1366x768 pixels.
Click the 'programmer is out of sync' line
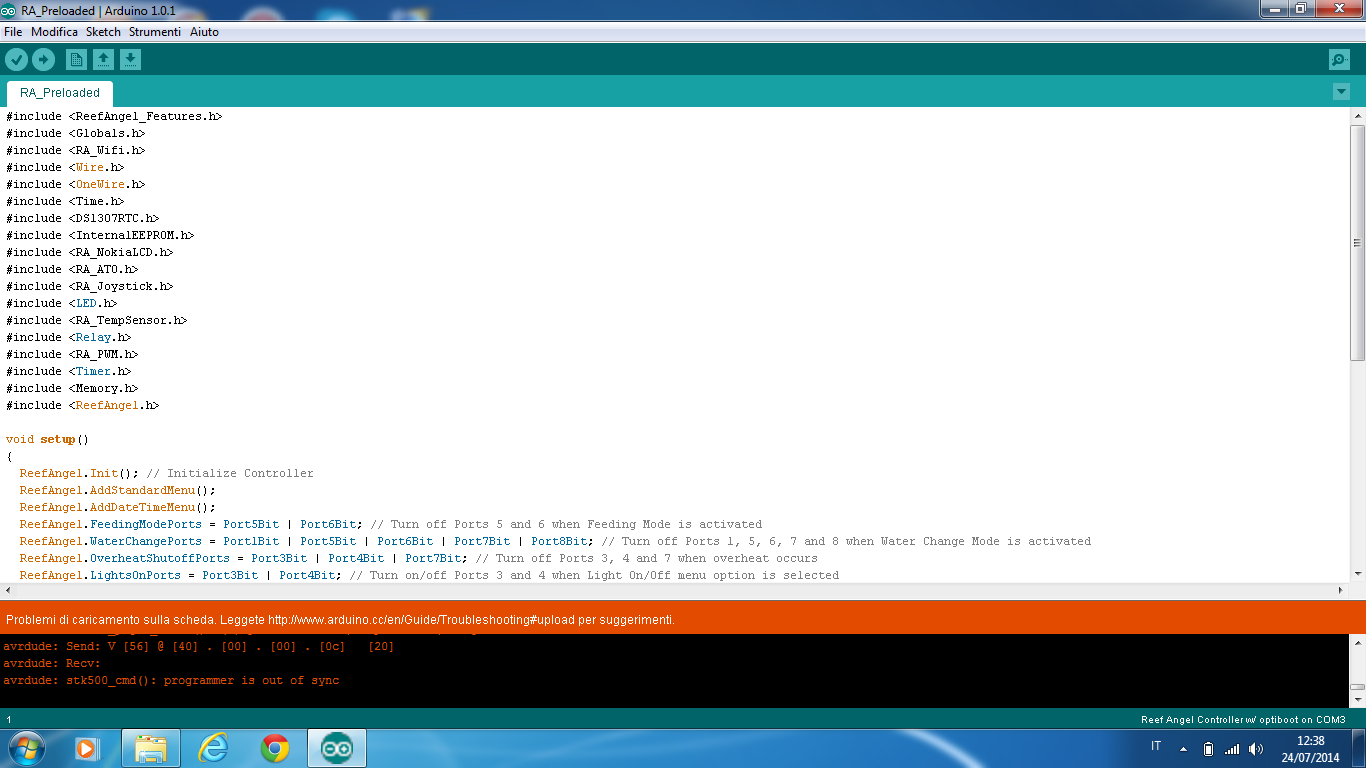click(171, 680)
